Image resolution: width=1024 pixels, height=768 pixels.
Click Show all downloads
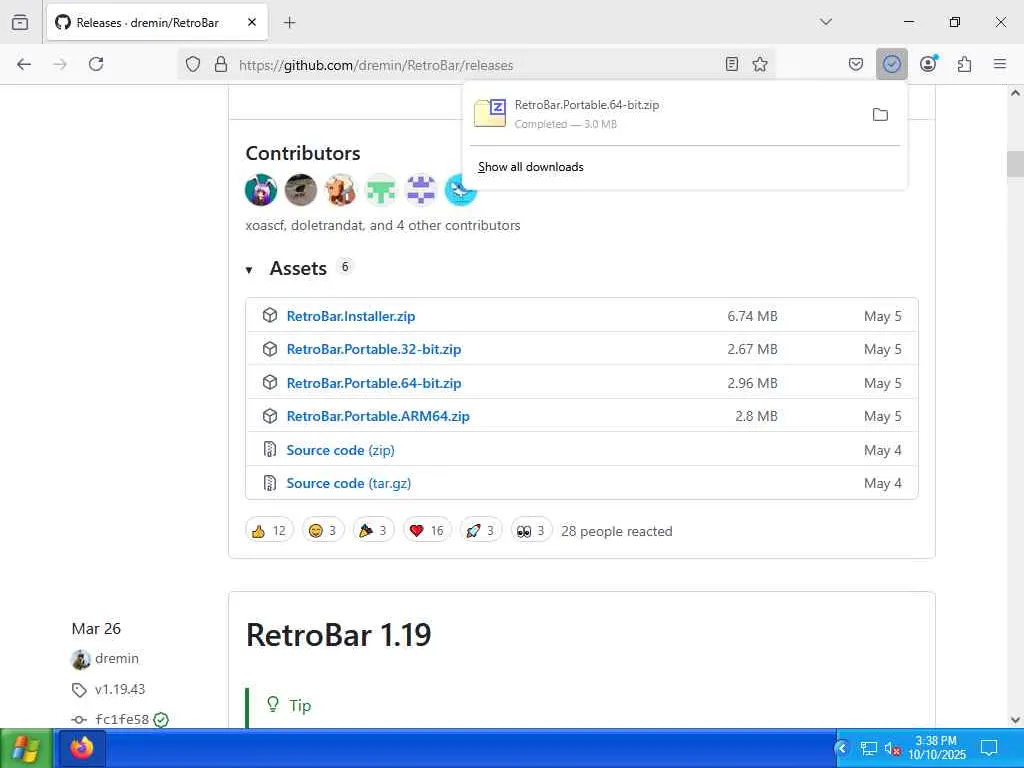(531, 167)
